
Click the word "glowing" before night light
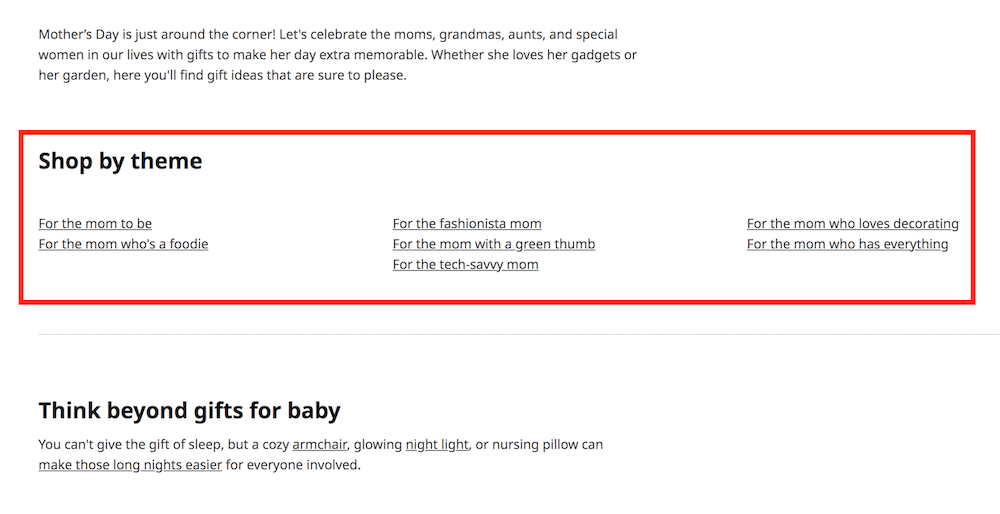pos(377,445)
